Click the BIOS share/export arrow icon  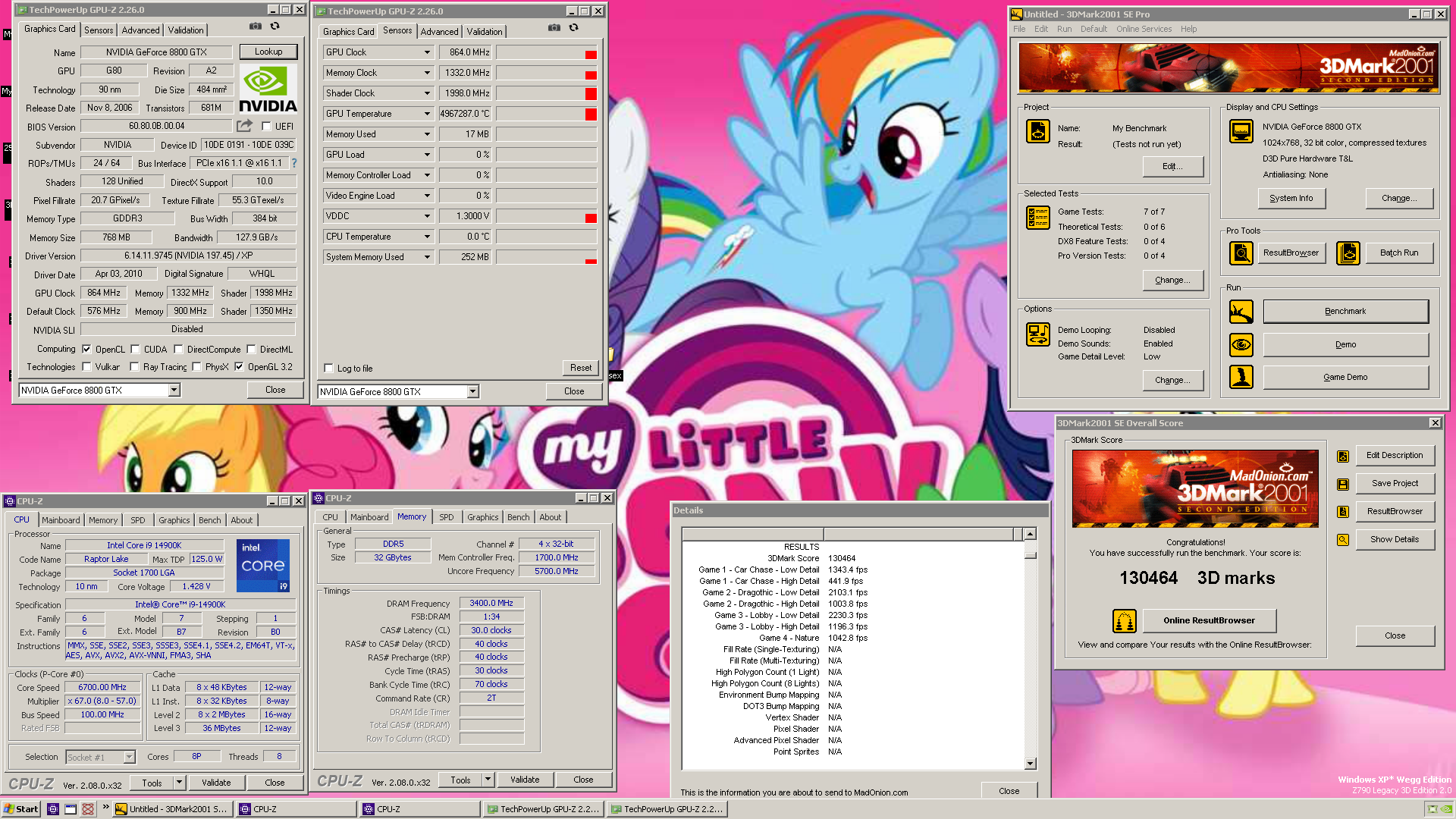tap(244, 126)
